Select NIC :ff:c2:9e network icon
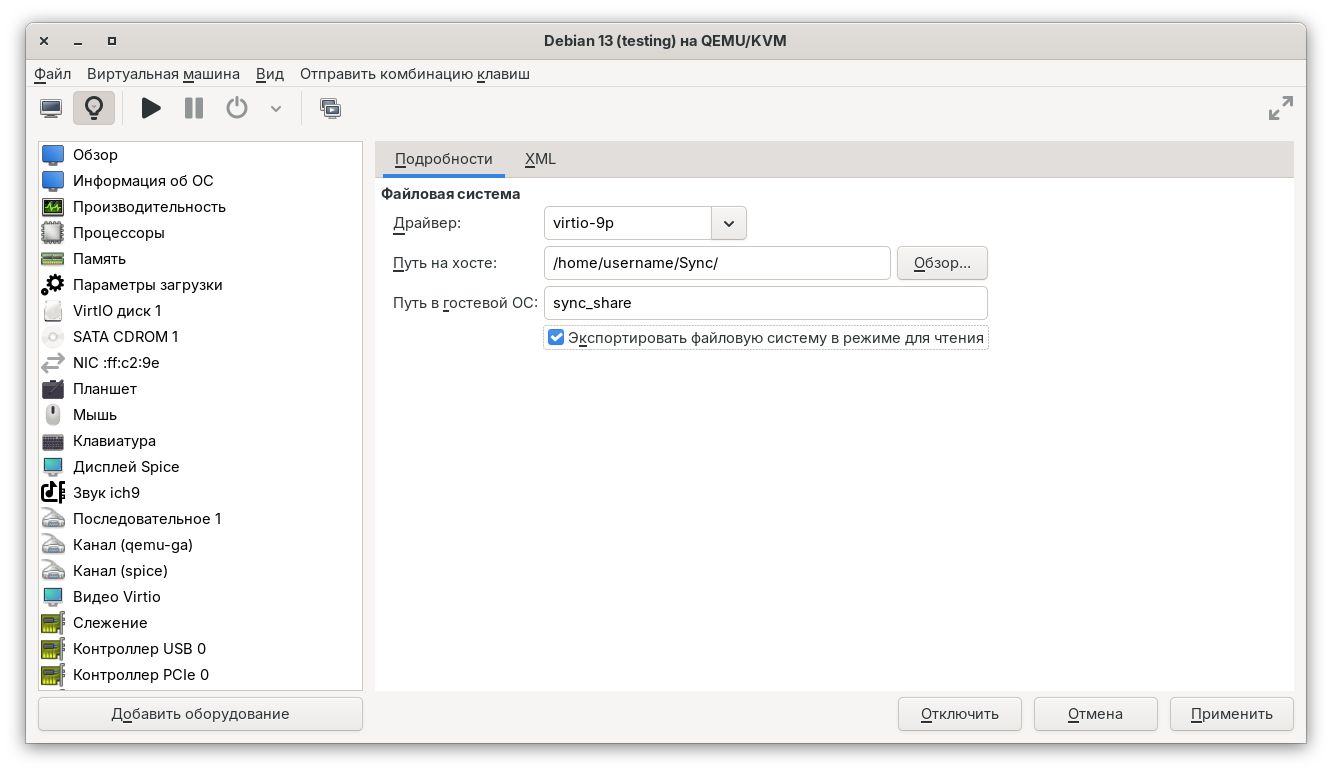Viewport: 1332px width, 772px height. (53, 363)
